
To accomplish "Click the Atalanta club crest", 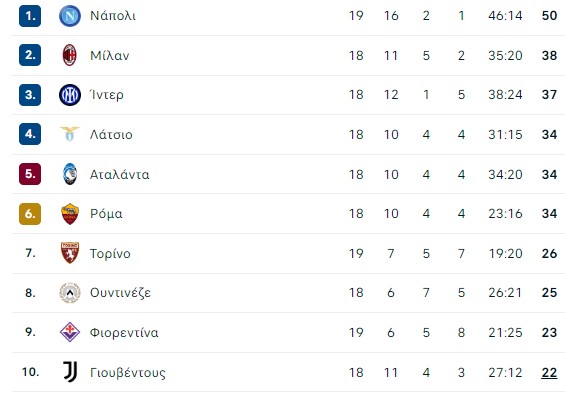I will tap(70, 174).
